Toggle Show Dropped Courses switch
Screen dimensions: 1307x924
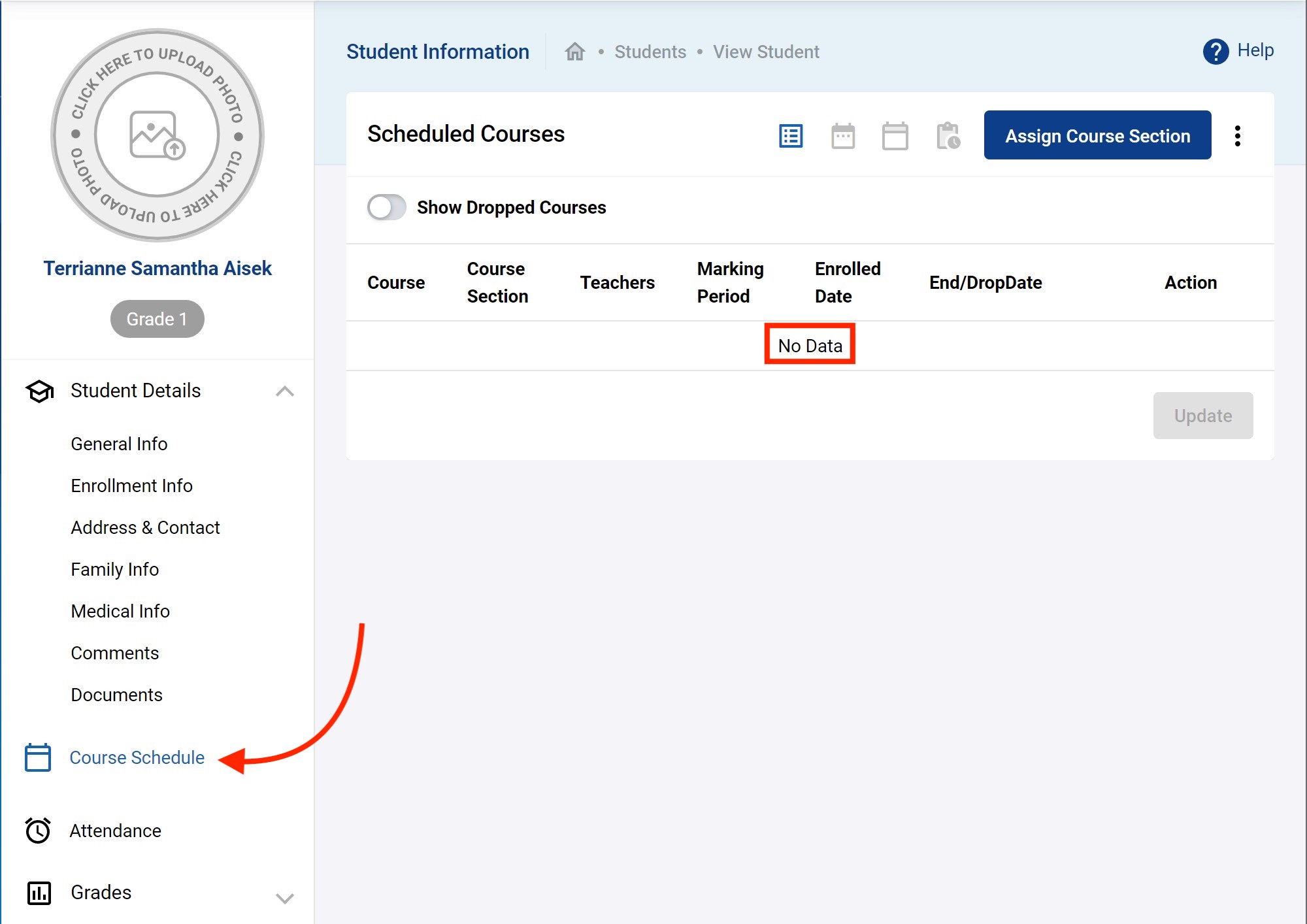pyautogui.click(x=386, y=208)
